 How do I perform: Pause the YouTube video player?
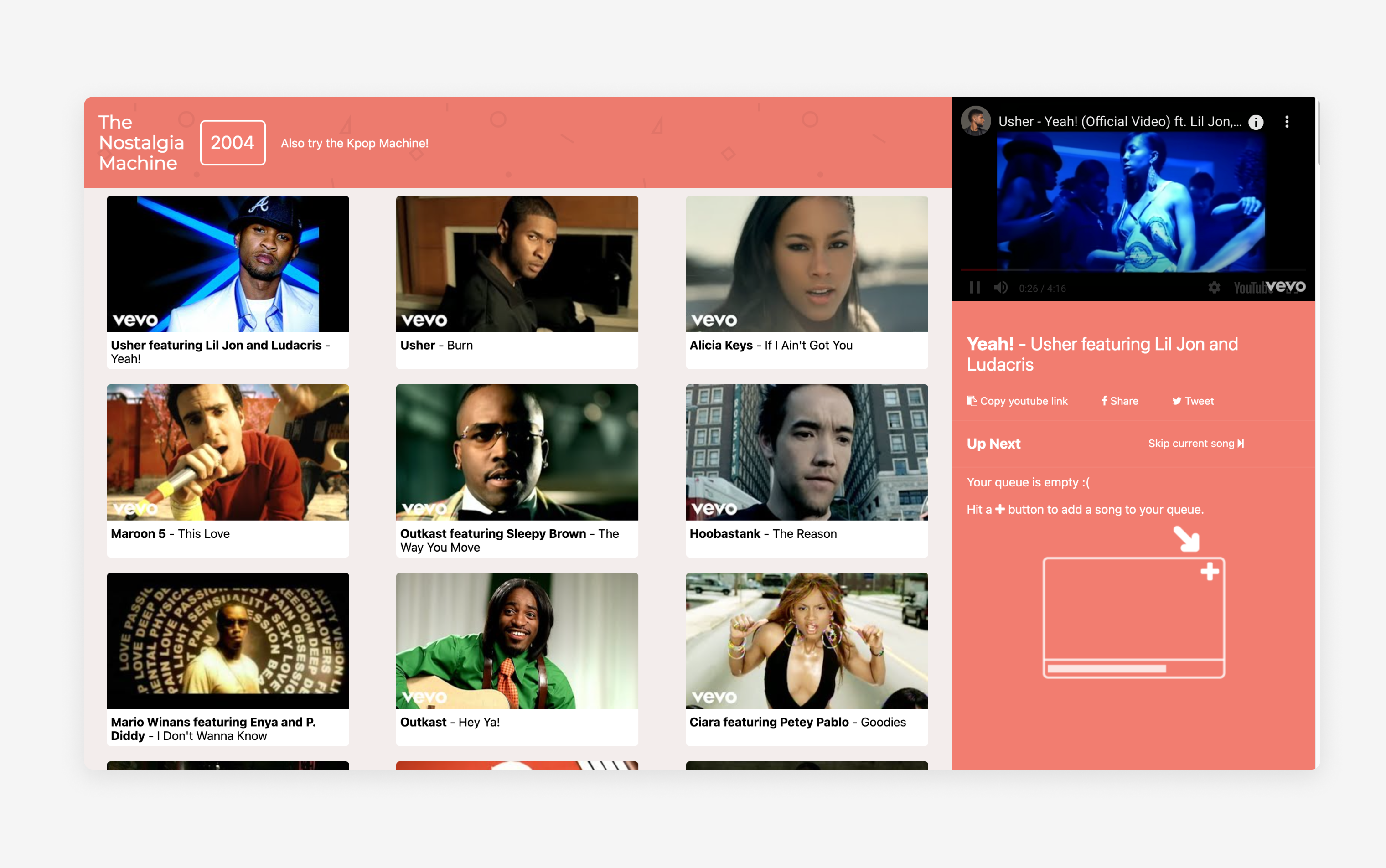click(974, 288)
